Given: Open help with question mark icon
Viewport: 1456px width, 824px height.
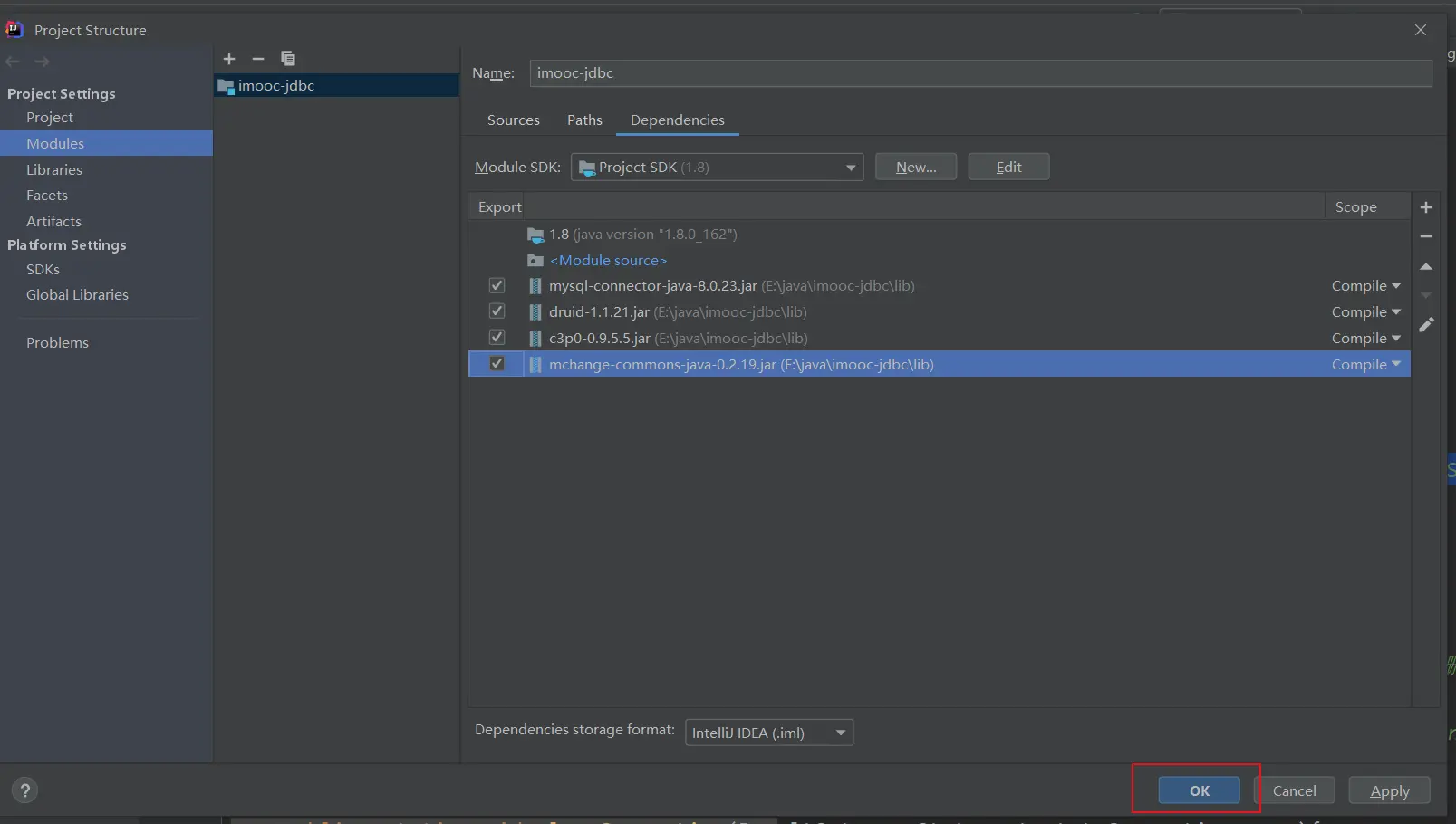Looking at the screenshot, I should [24, 790].
